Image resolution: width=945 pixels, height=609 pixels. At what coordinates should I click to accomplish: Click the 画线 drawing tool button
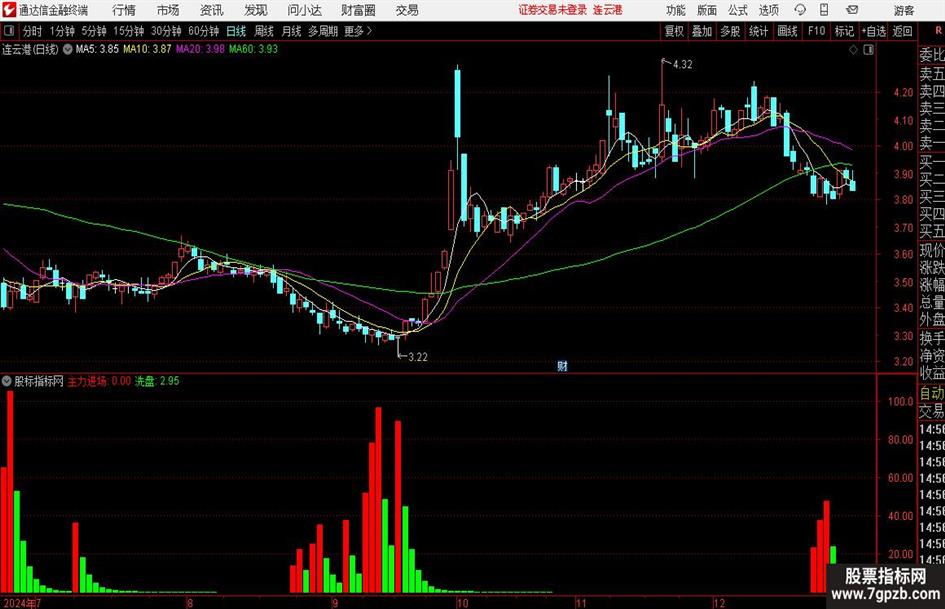tap(787, 31)
